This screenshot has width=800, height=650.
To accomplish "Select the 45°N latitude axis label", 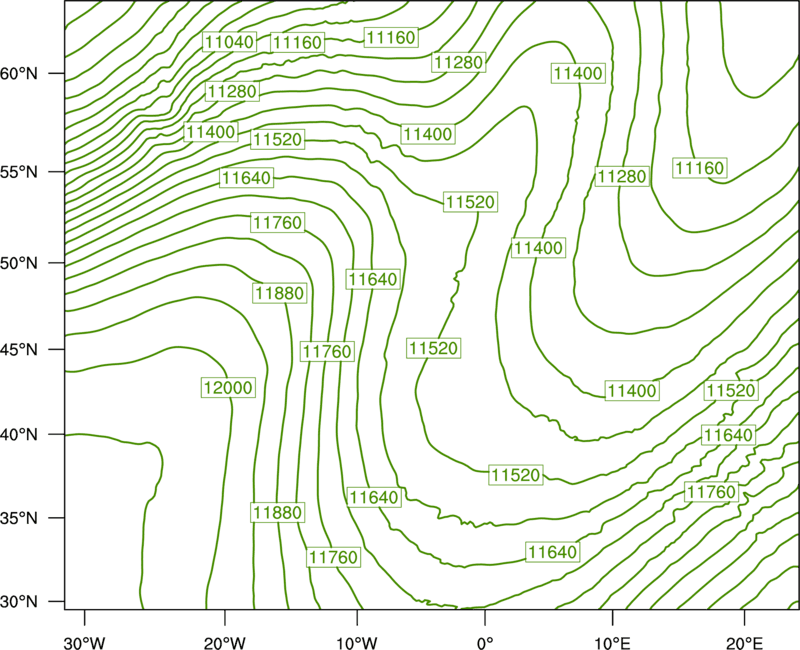I will pos(19,349).
